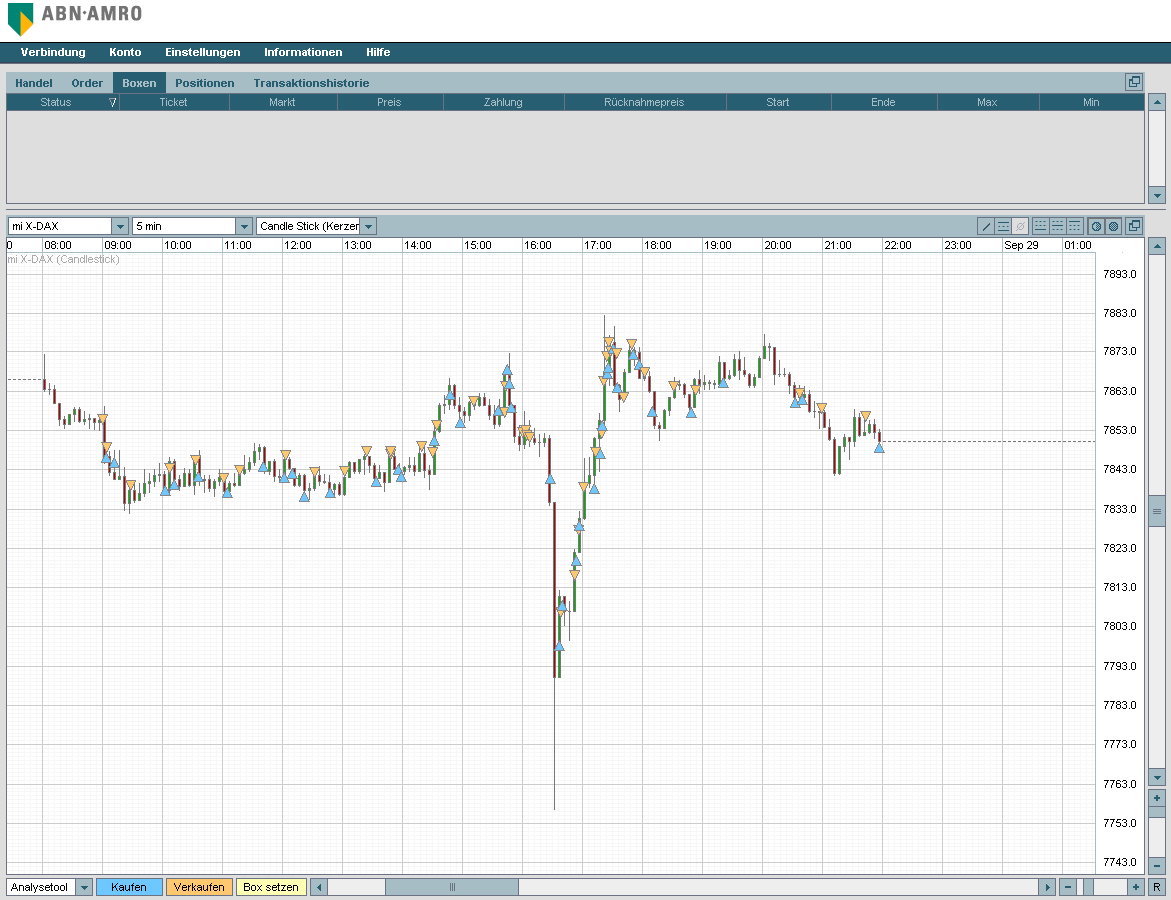Toggle the first octagon marker display button
This screenshot has height=900, width=1171.
pos(1096,226)
